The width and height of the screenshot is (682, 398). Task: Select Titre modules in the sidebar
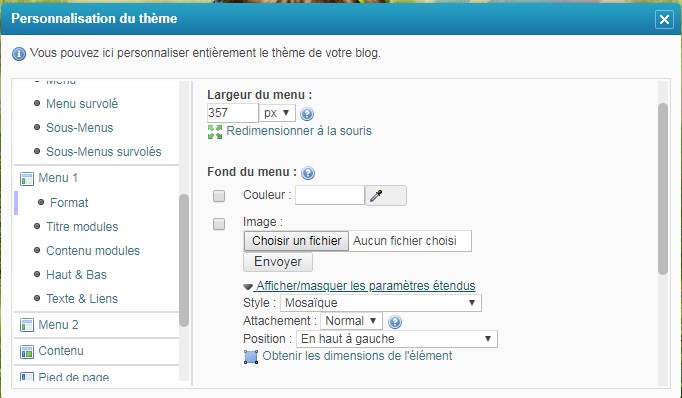[x=82, y=227]
